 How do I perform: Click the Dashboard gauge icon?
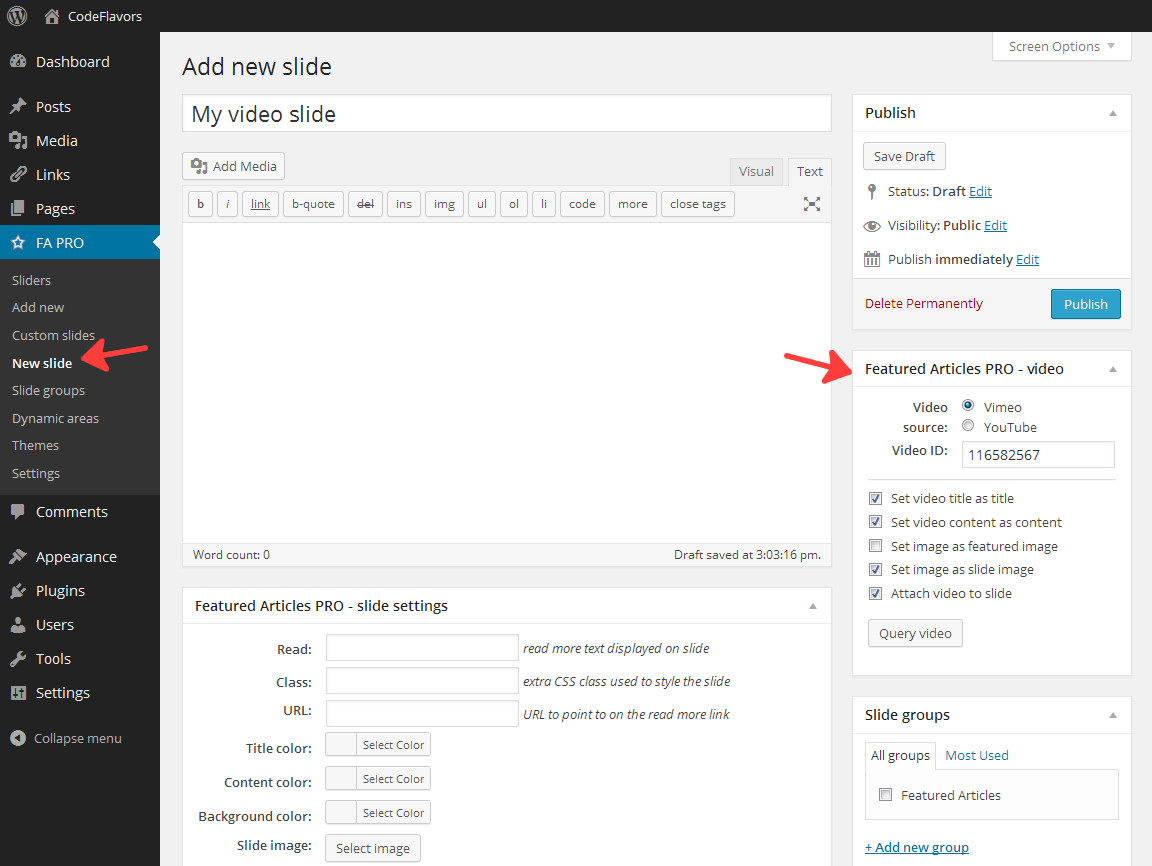[x=18, y=62]
